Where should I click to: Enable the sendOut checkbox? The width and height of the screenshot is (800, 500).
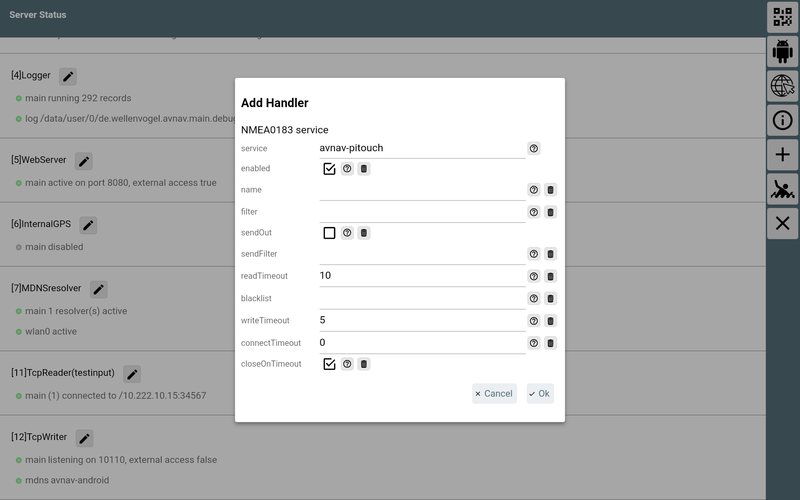(329, 233)
